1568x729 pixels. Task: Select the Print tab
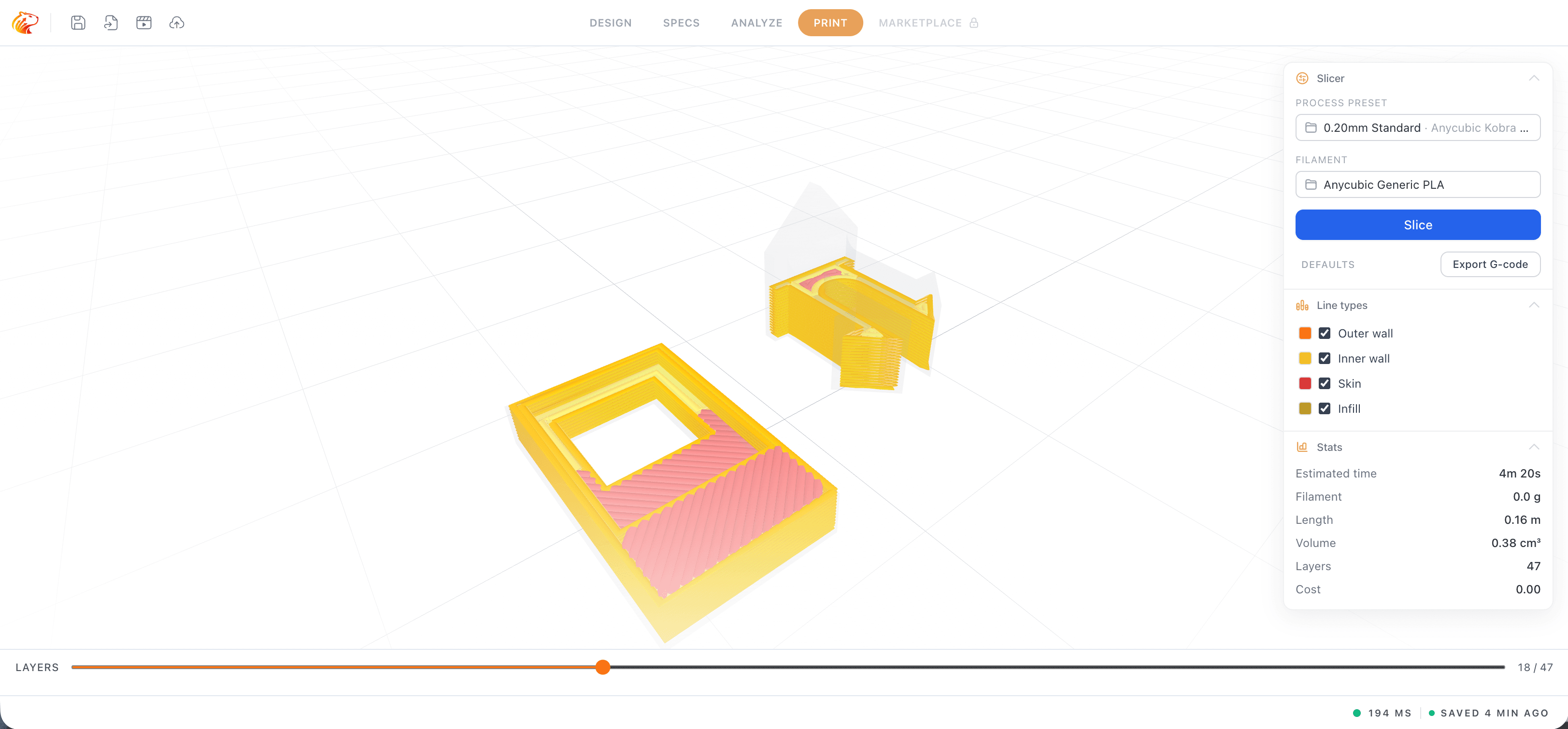click(830, 23)
